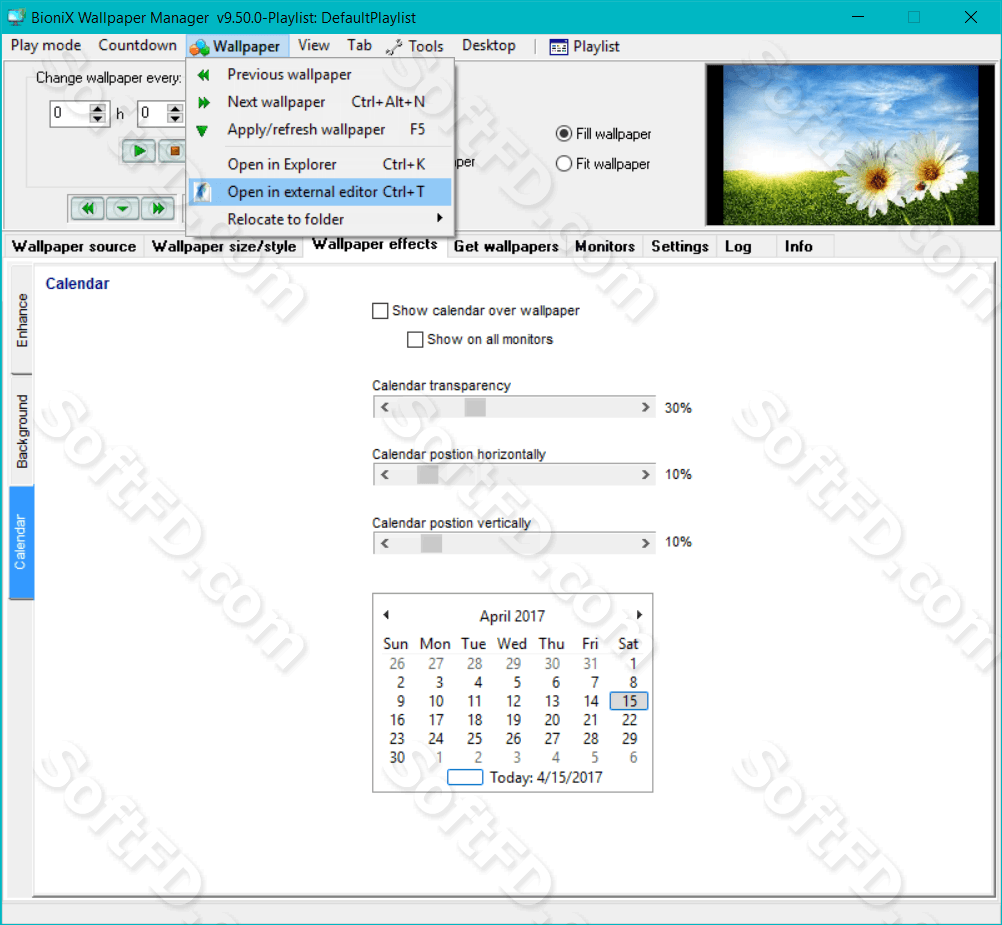Viewport: 1002px width, 925px height.
Task: Switch to Wallpaper size/style tab
Action: coord(224,247)
